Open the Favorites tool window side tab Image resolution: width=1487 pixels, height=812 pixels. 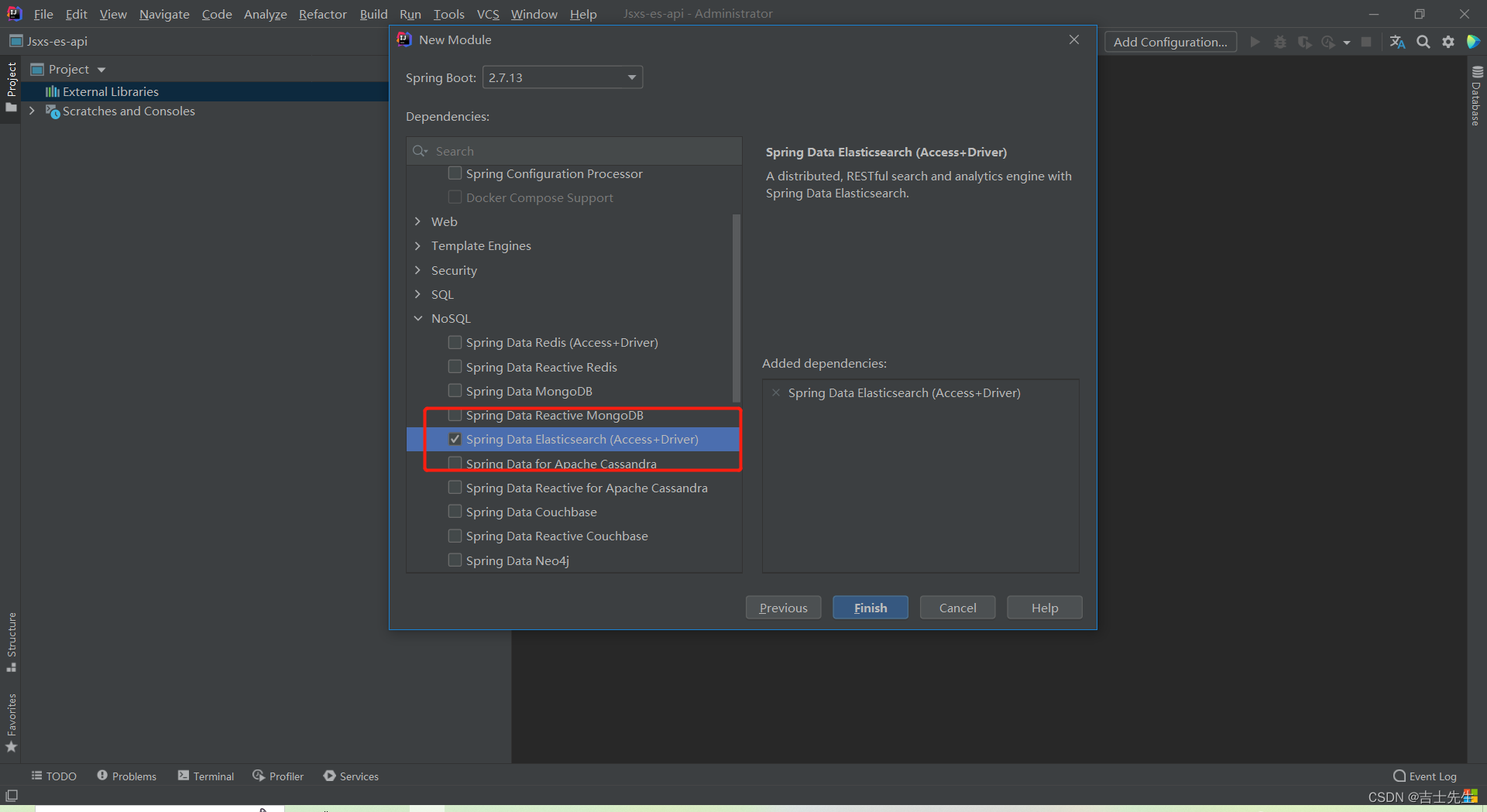pyautogui.click(x=11, y=723)
